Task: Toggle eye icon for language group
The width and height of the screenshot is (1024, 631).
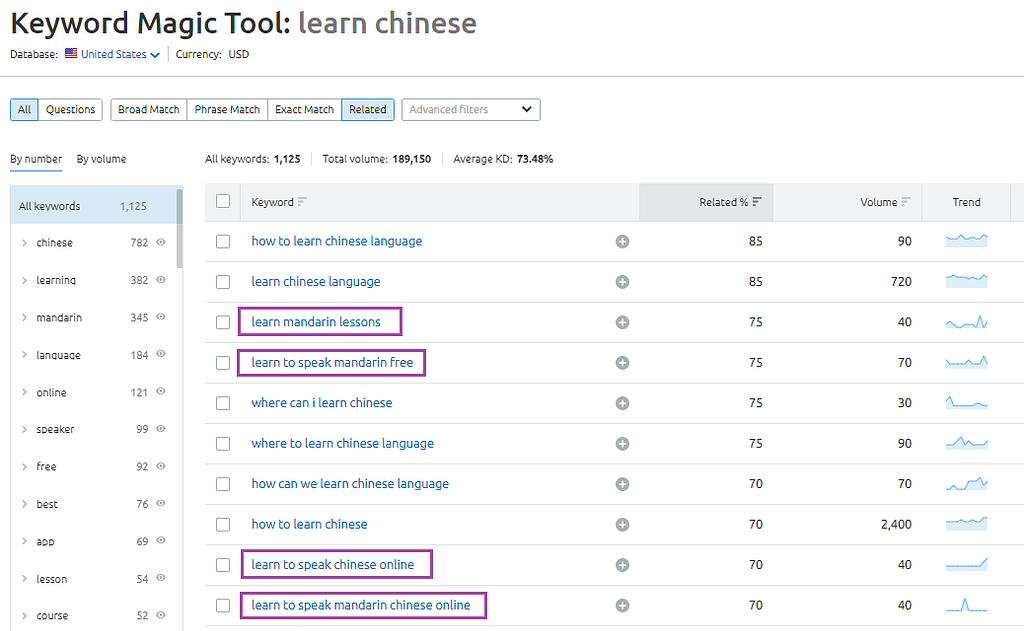Action: point(161,354)
